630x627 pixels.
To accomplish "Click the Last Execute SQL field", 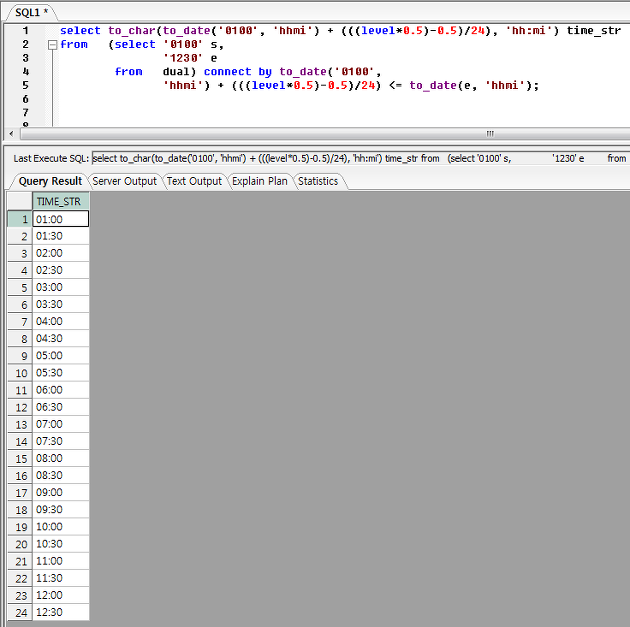I will coord(360,159).
